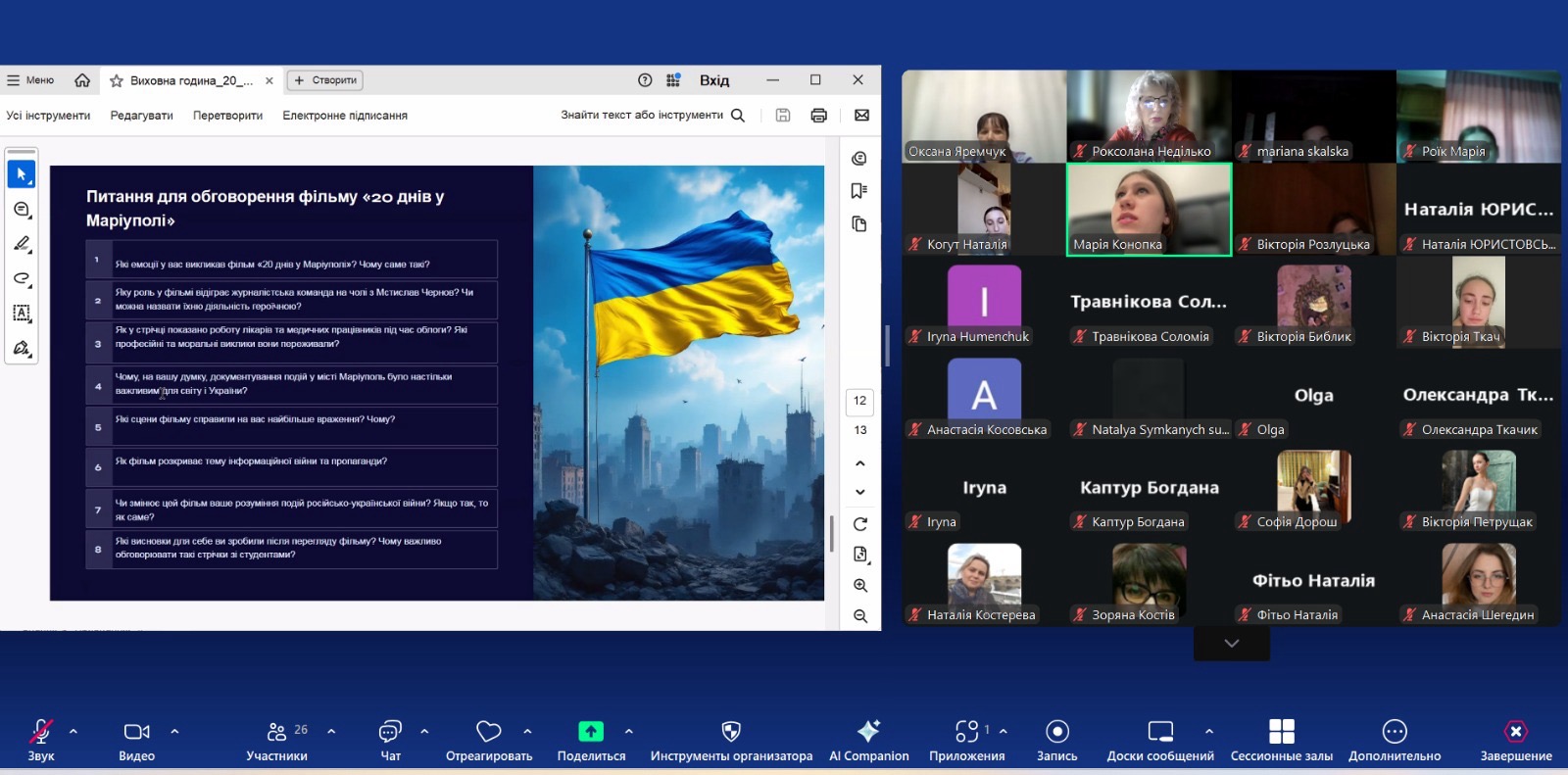Select the arrow selection tool in PDF sidebar
1568x775 pixels.
pos(21,174)
